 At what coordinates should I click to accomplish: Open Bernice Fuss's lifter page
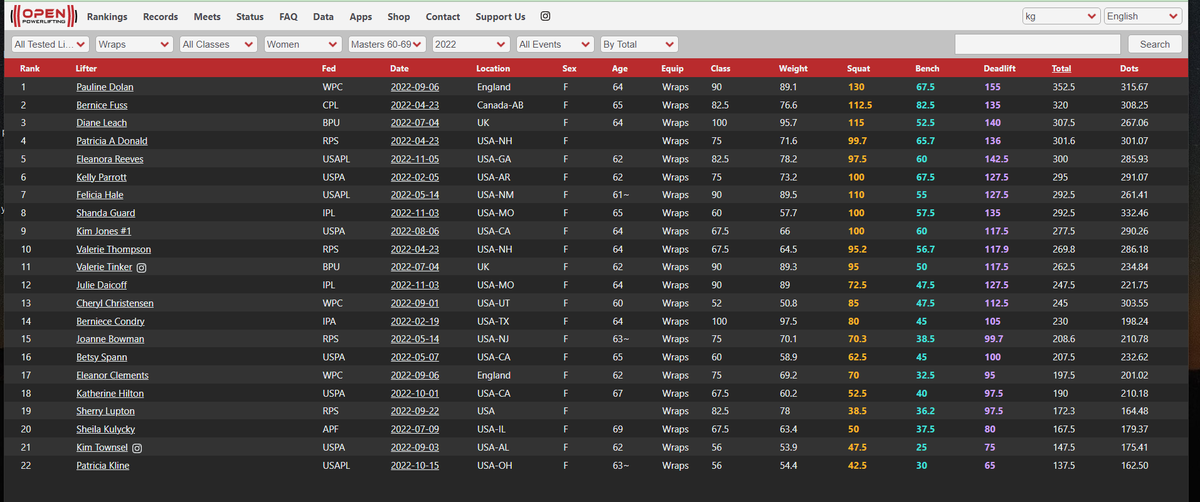coord(101,105)
